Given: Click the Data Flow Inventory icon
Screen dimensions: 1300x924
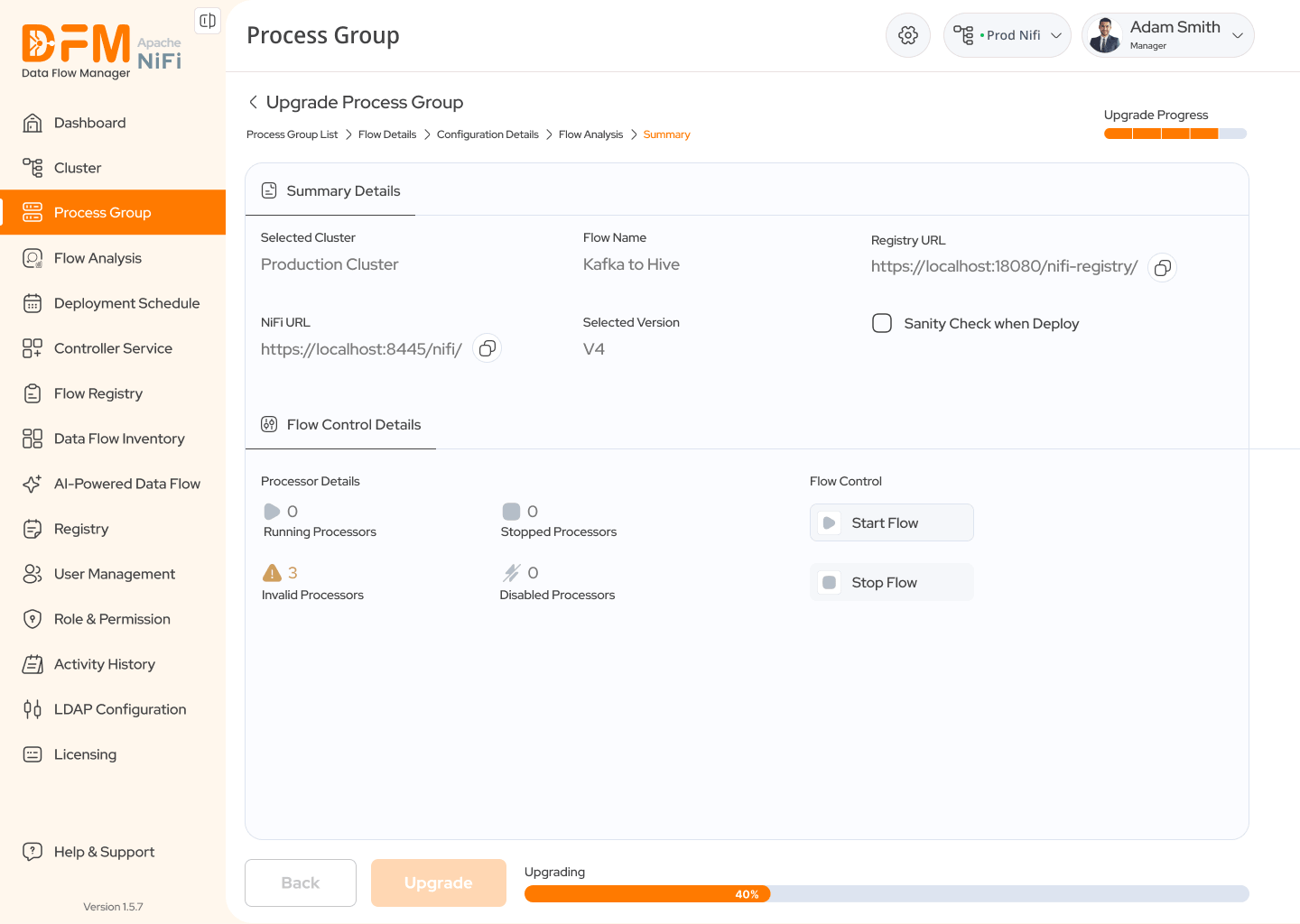Looking at the screenshot, I should pyautogui.click(x=32, y=439).
